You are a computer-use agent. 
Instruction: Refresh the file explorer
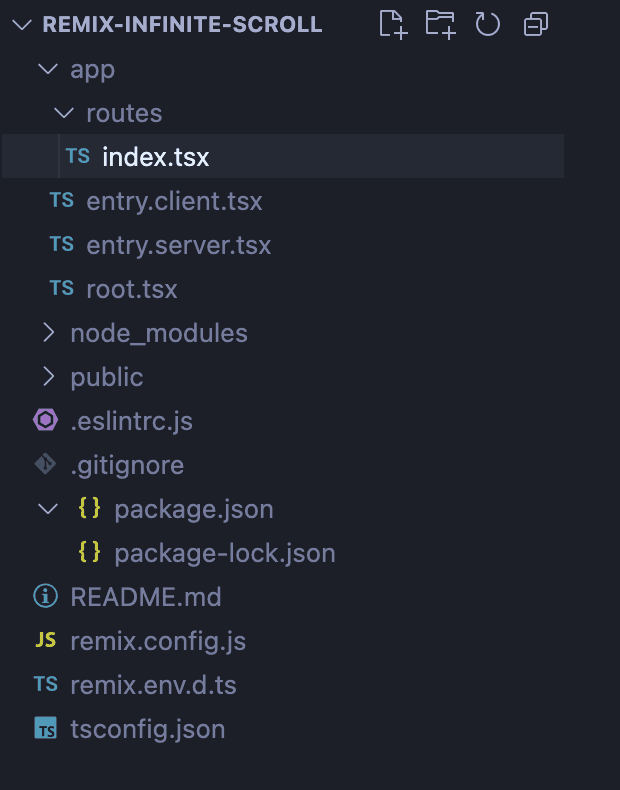click(487, 24)
